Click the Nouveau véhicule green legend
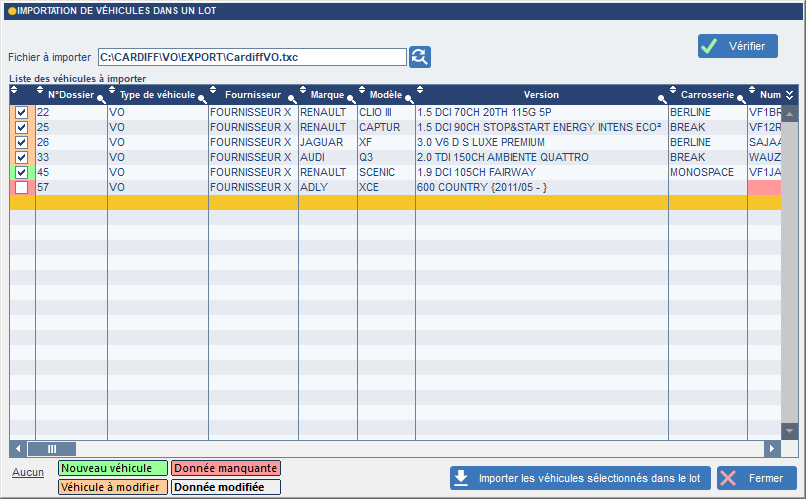806x499 pixels. tap(113, 468)
